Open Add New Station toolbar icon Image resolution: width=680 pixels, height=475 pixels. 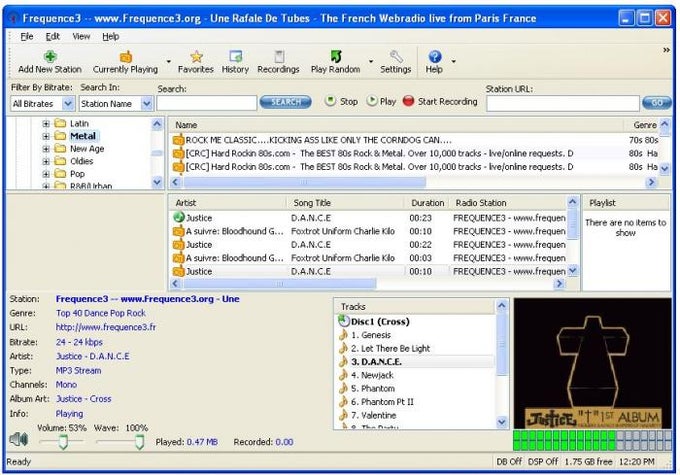point(50,56)
